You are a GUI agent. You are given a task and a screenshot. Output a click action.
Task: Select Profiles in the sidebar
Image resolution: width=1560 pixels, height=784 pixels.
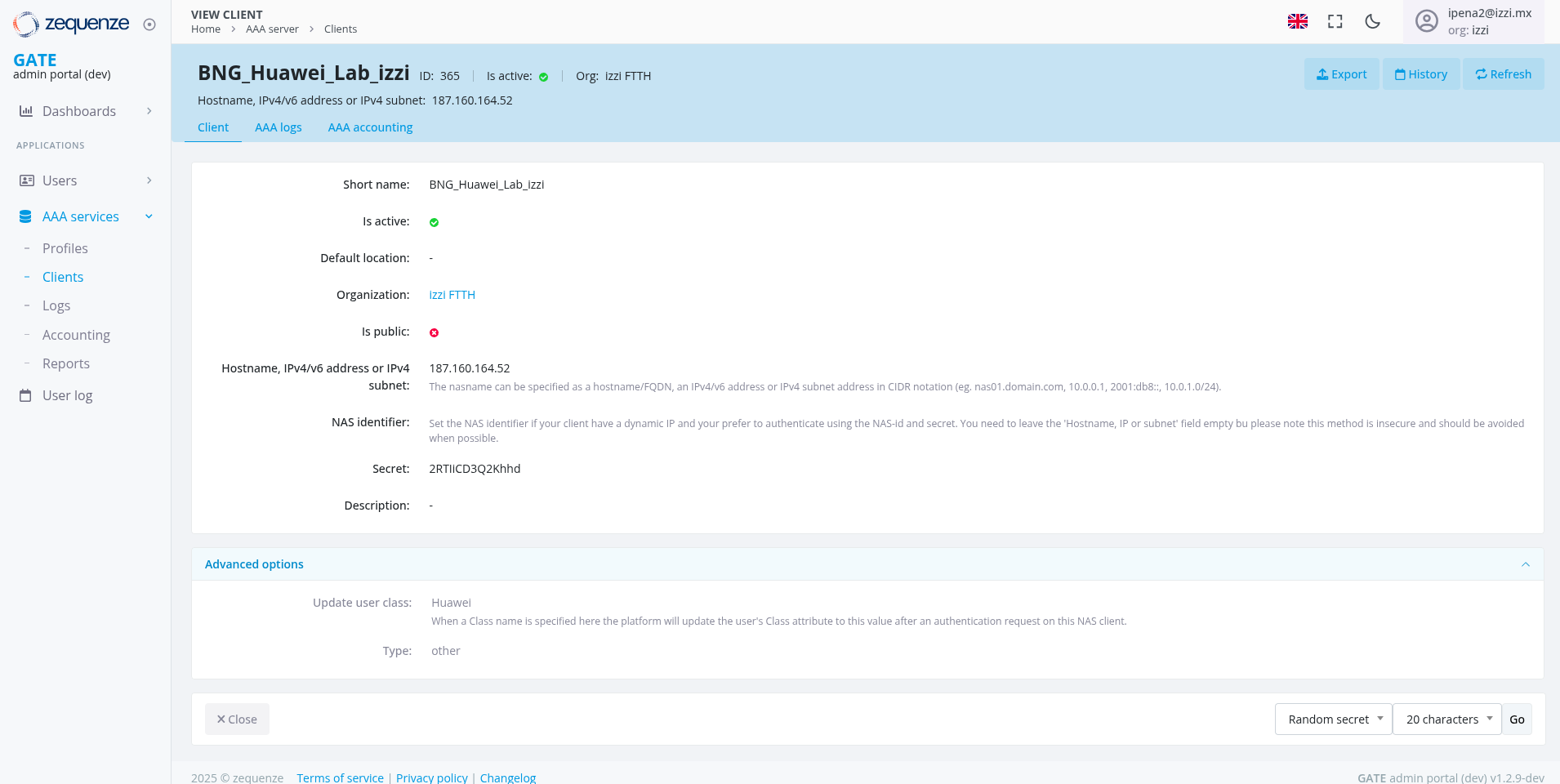click(x=65, y=248)
